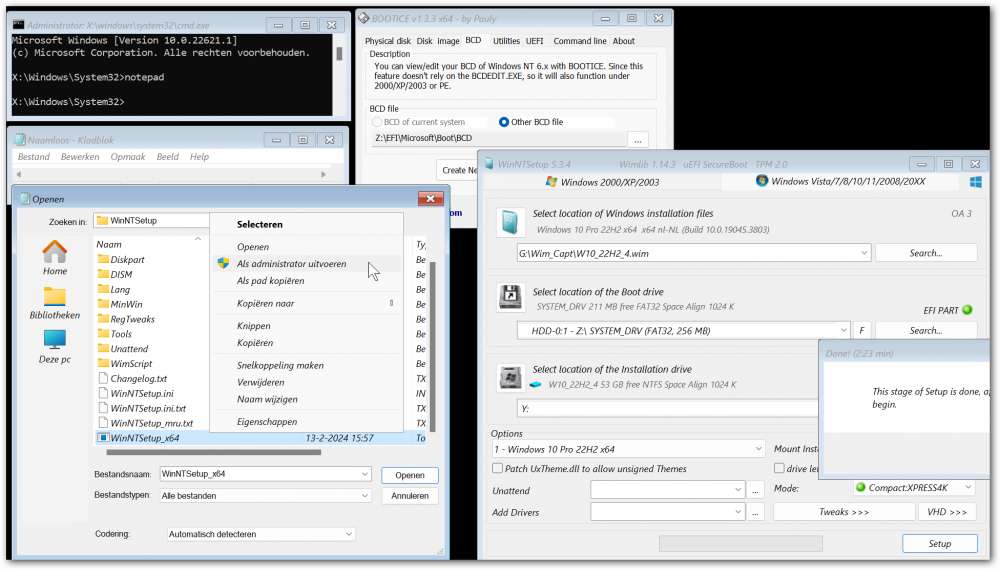The image size is (1000, 570).
Task: Click the installation drive icon in WinNTSetup
Action: coord(510,377)
